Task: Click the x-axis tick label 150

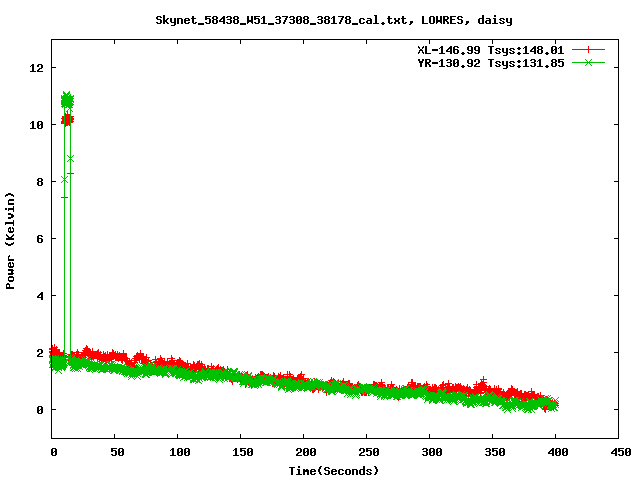Action: click(243, 452)
